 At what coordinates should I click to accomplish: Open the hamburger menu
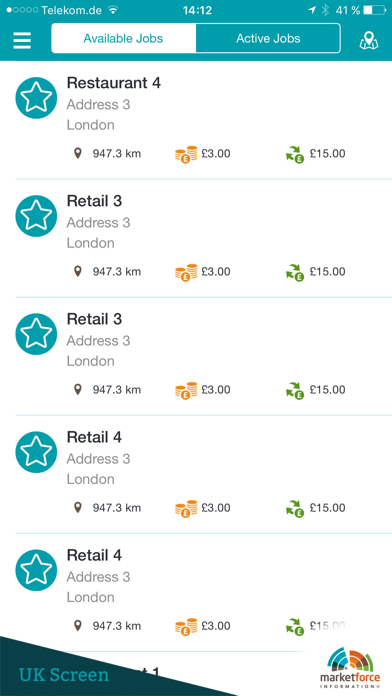click(22, 40)
